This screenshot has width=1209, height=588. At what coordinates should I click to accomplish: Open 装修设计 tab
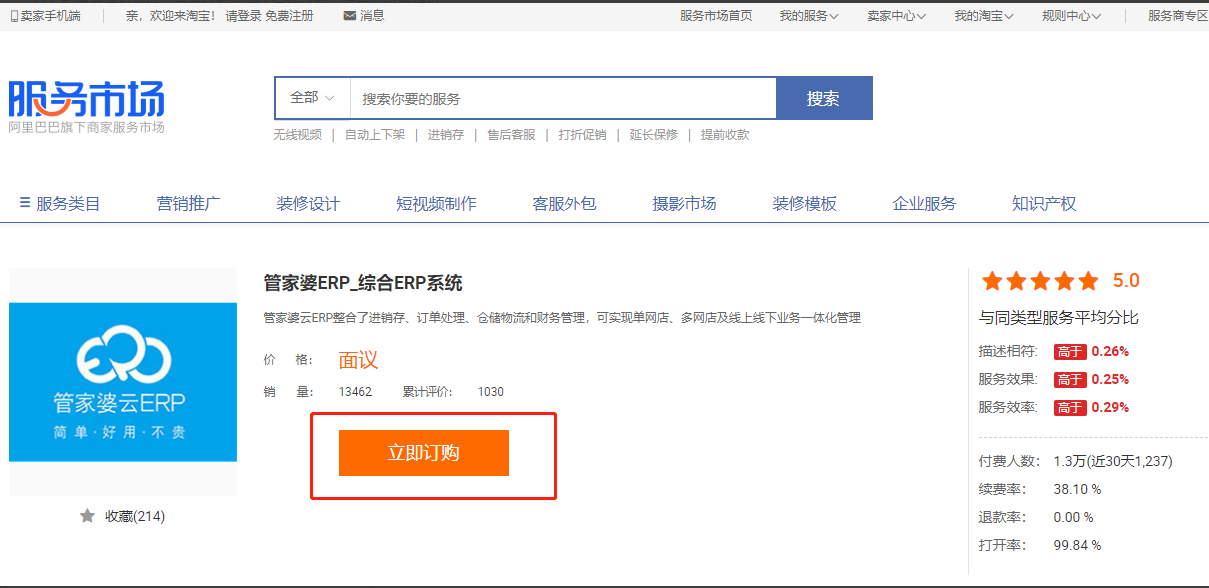308,204
